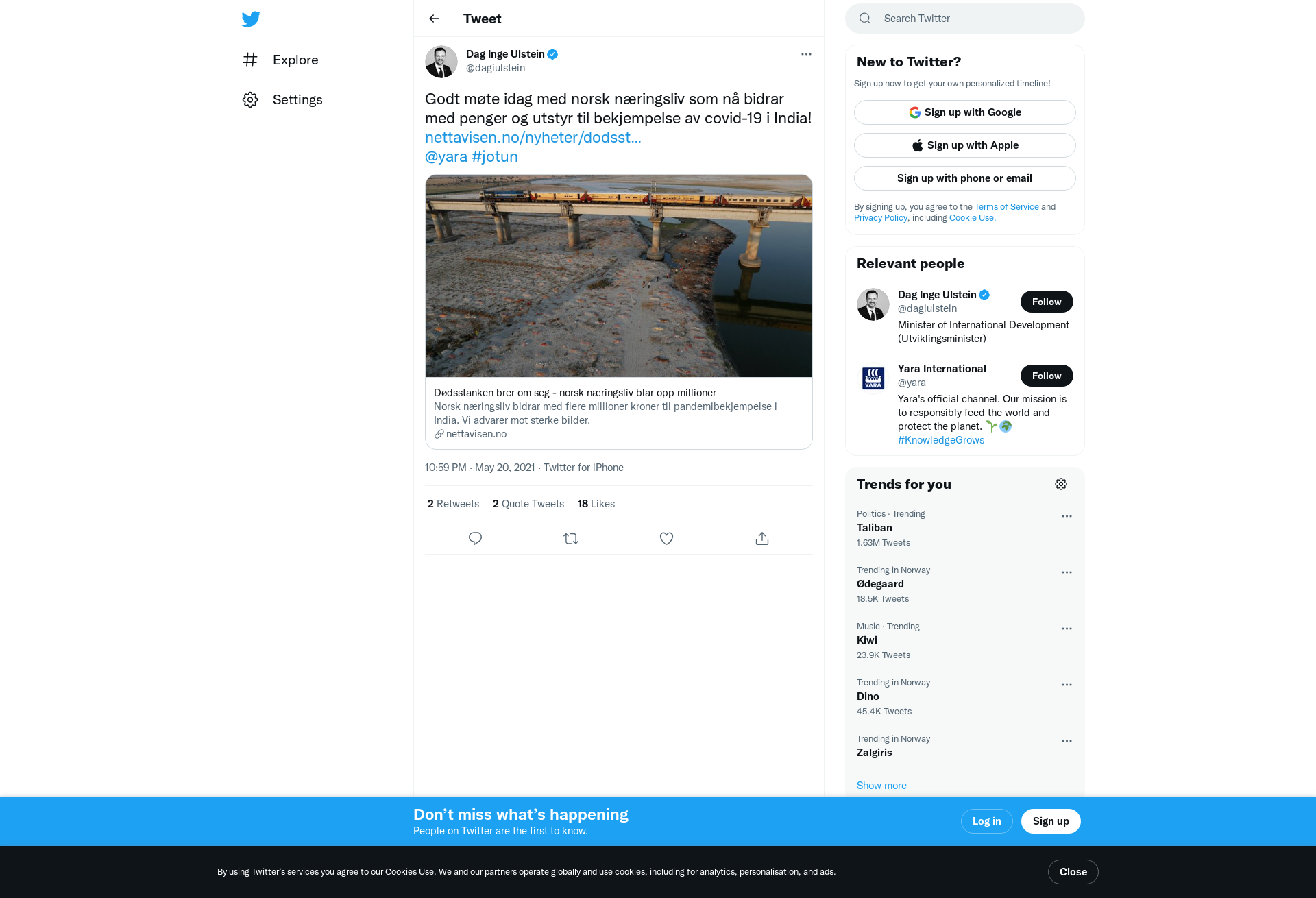Share the tweet via share icon
Image resolution: width=1316 pixels, height=898 pixels.
(762, 539)
